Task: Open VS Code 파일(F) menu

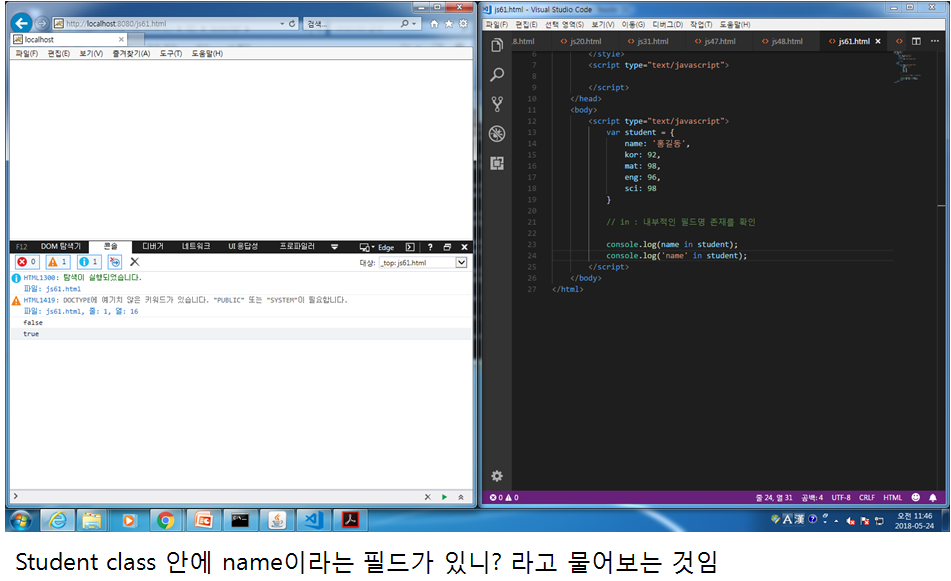Action: (496, 25)
